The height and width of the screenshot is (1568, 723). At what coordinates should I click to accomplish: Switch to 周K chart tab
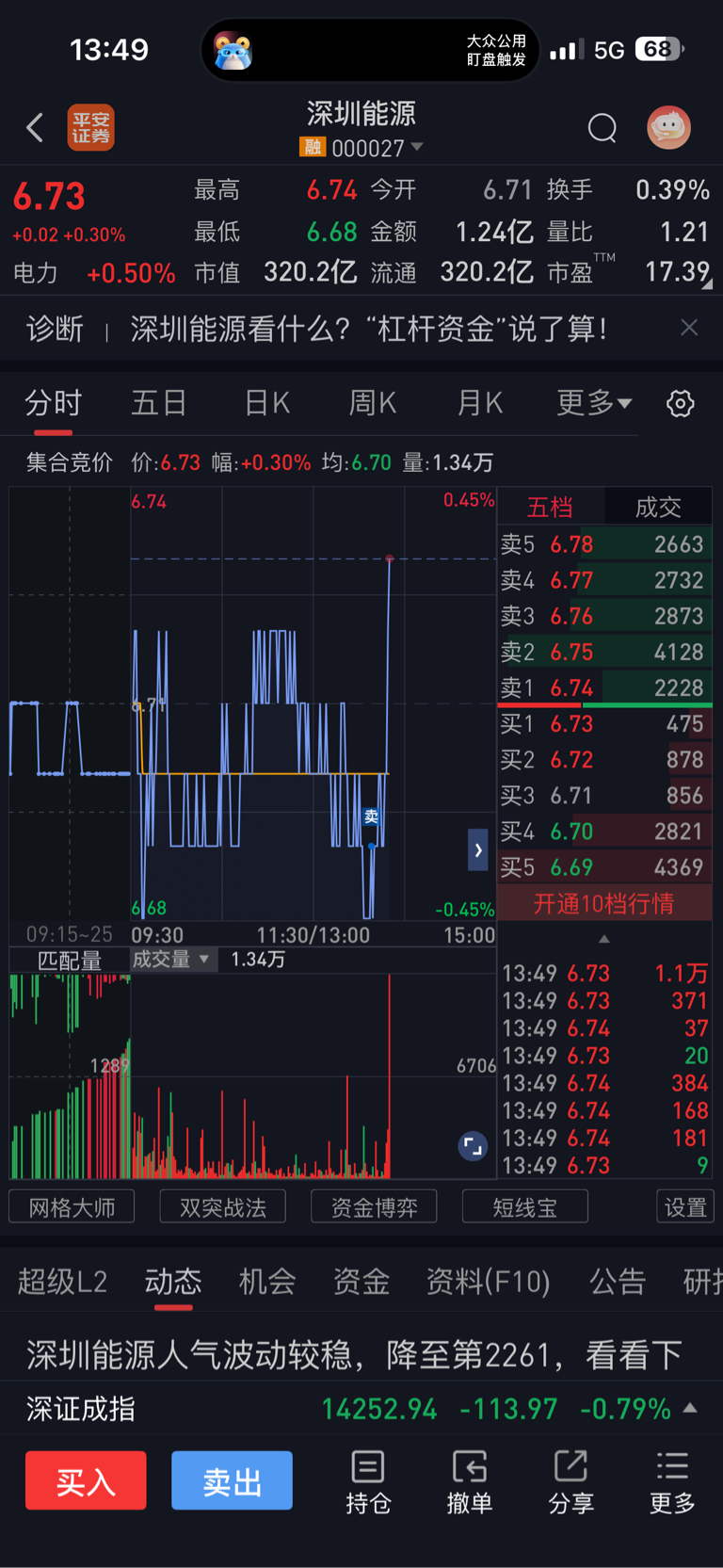coord(373,404)
